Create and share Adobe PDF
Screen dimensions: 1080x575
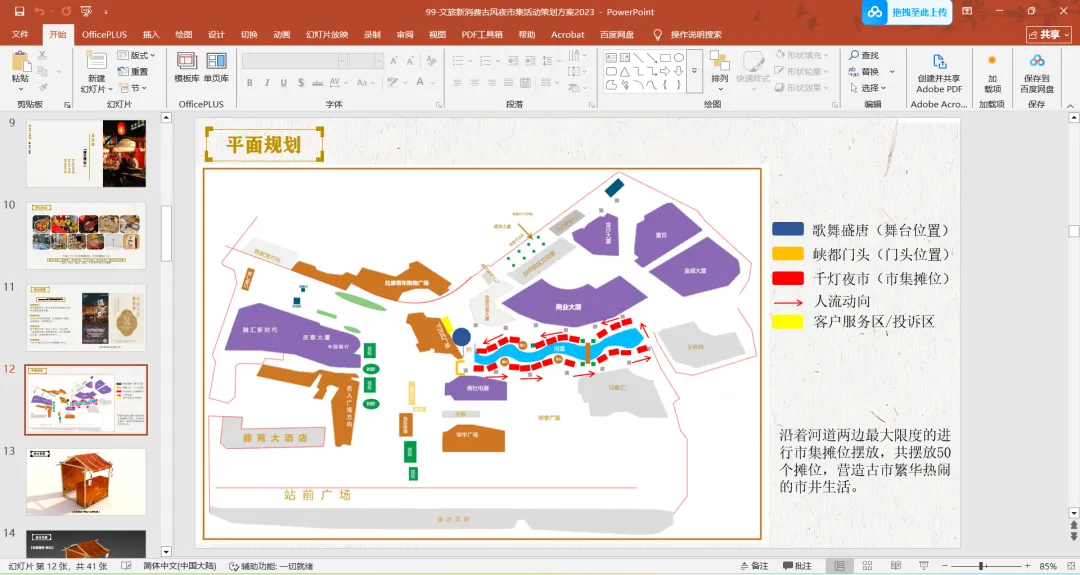point(939,73)
